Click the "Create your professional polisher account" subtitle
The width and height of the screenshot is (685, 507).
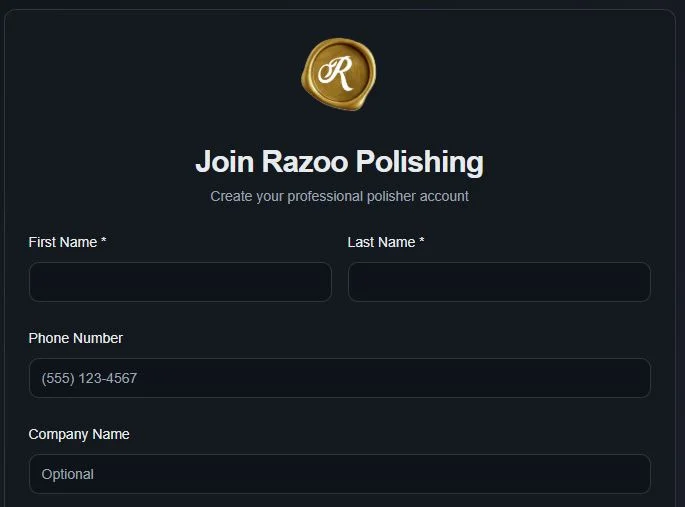pos(339,196)
